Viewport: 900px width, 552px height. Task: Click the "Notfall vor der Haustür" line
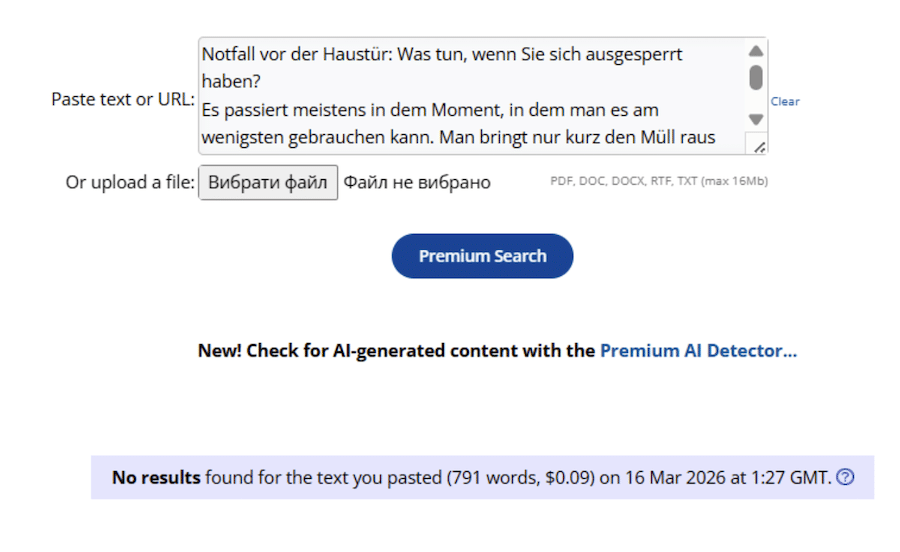(441, 54)
